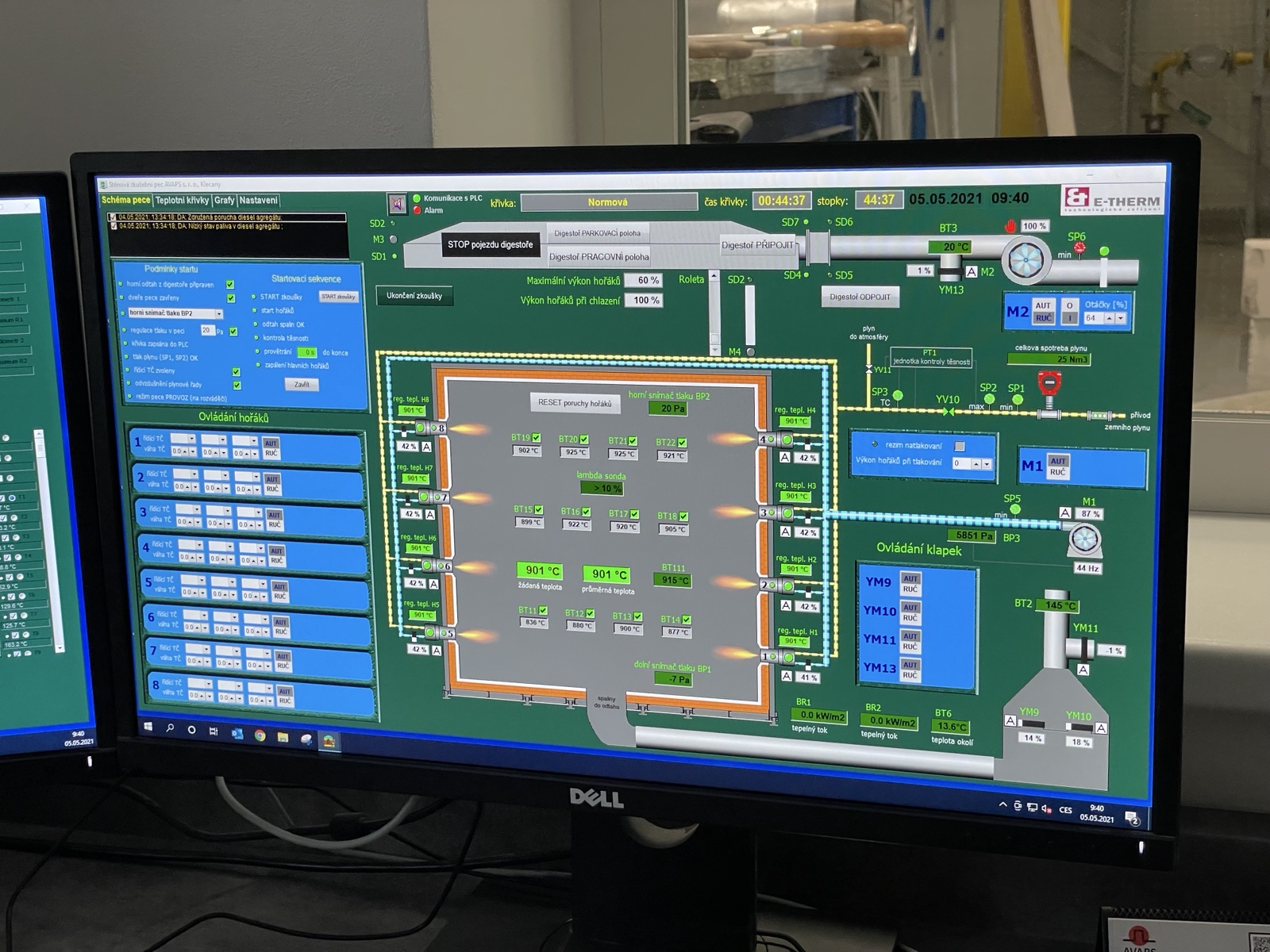
Task: Open first řídicí TČ dropdown of burner 8
Action: (x=198, y=684)
